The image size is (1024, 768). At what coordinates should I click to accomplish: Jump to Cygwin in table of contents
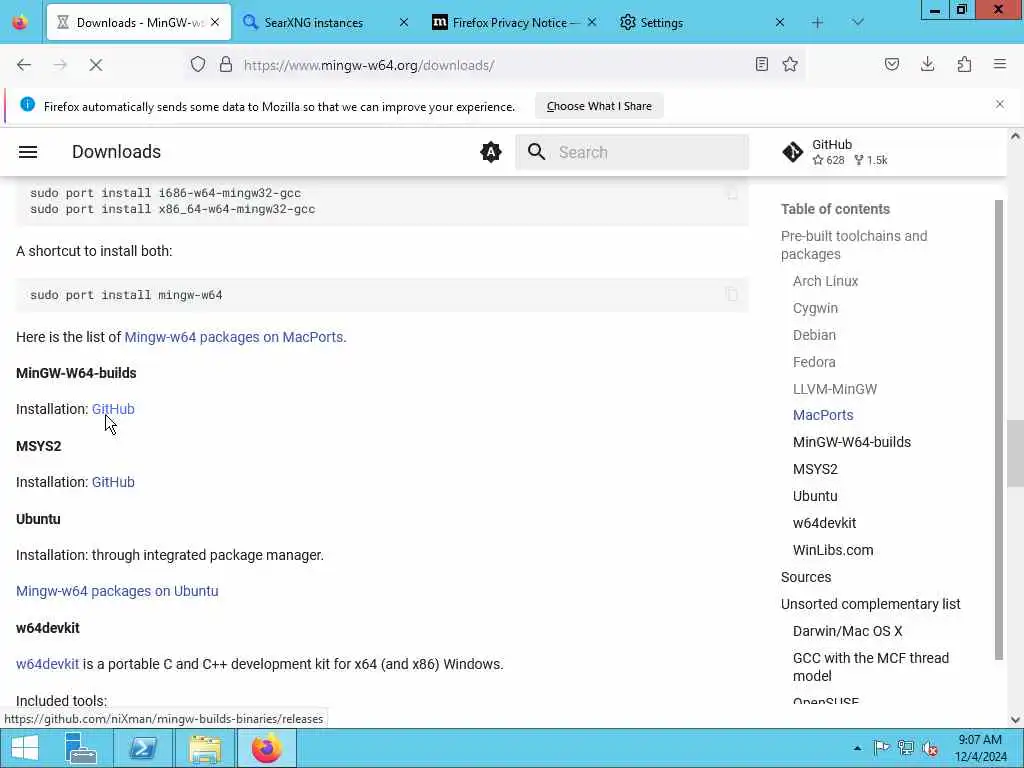click(815, 308)
